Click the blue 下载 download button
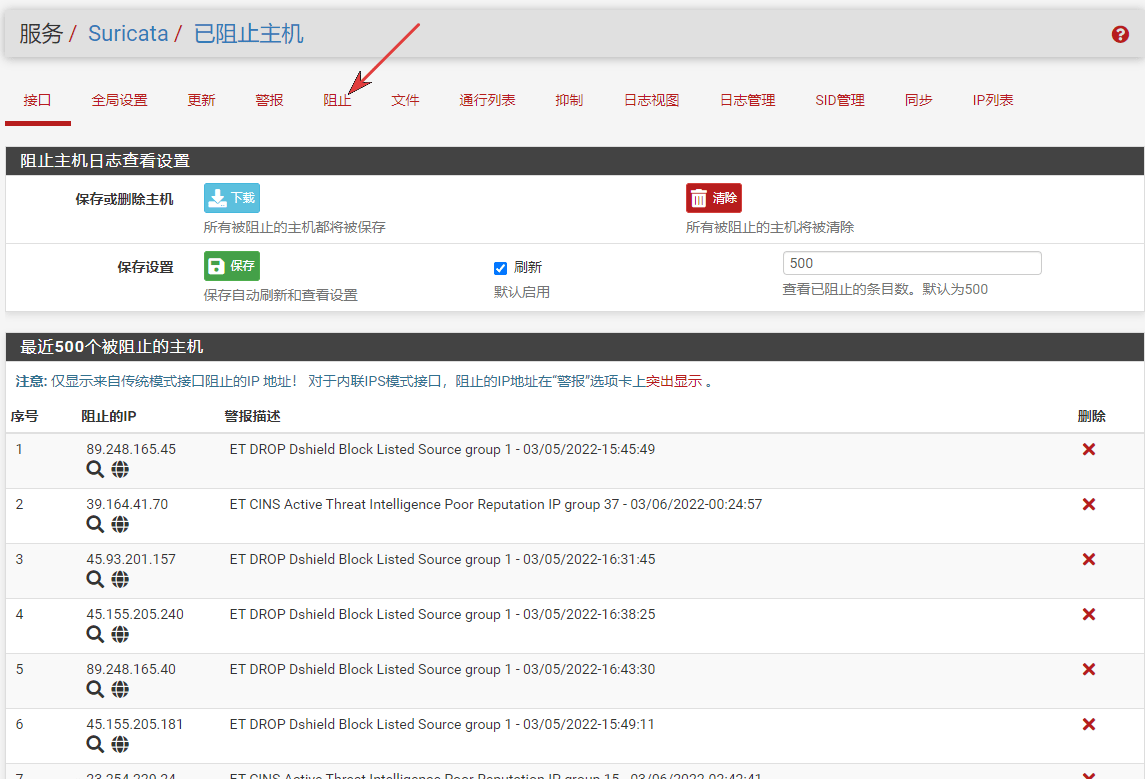The image size is (1145, 779). pos(232,198)
